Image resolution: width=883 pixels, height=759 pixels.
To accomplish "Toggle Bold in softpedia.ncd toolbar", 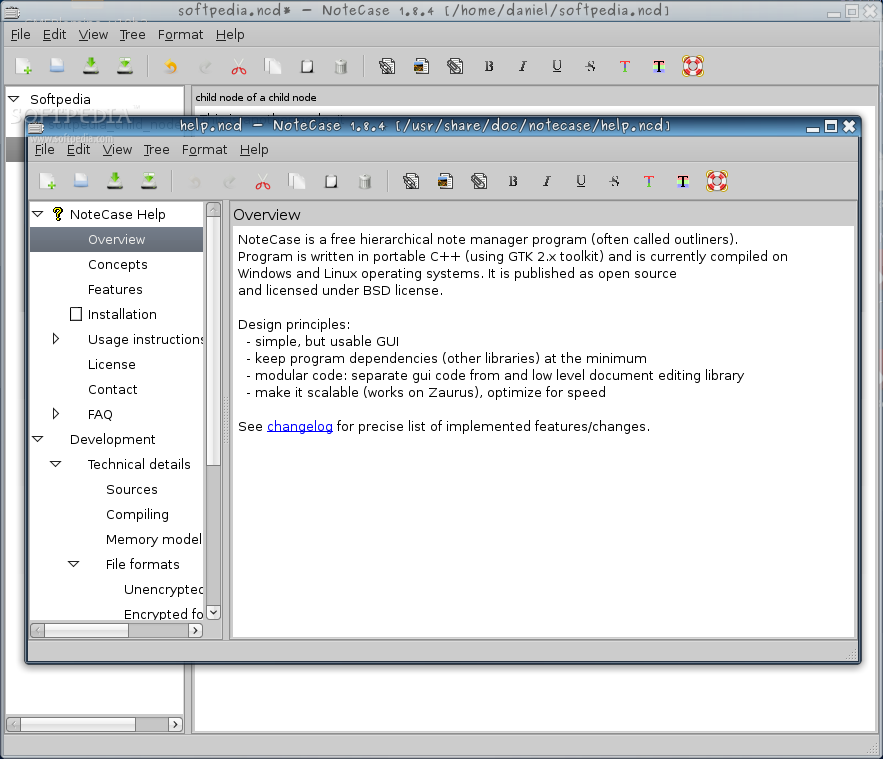I will 489,66.
